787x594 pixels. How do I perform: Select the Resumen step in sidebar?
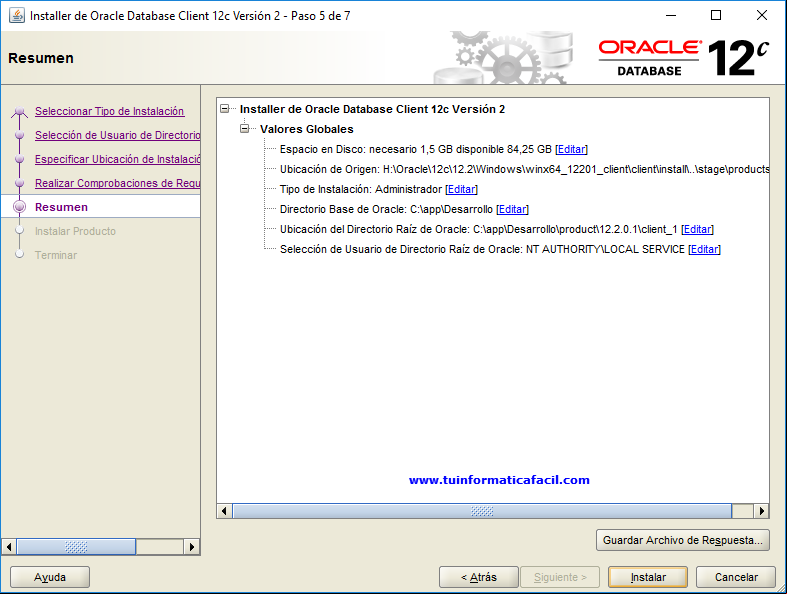point(61,207)
